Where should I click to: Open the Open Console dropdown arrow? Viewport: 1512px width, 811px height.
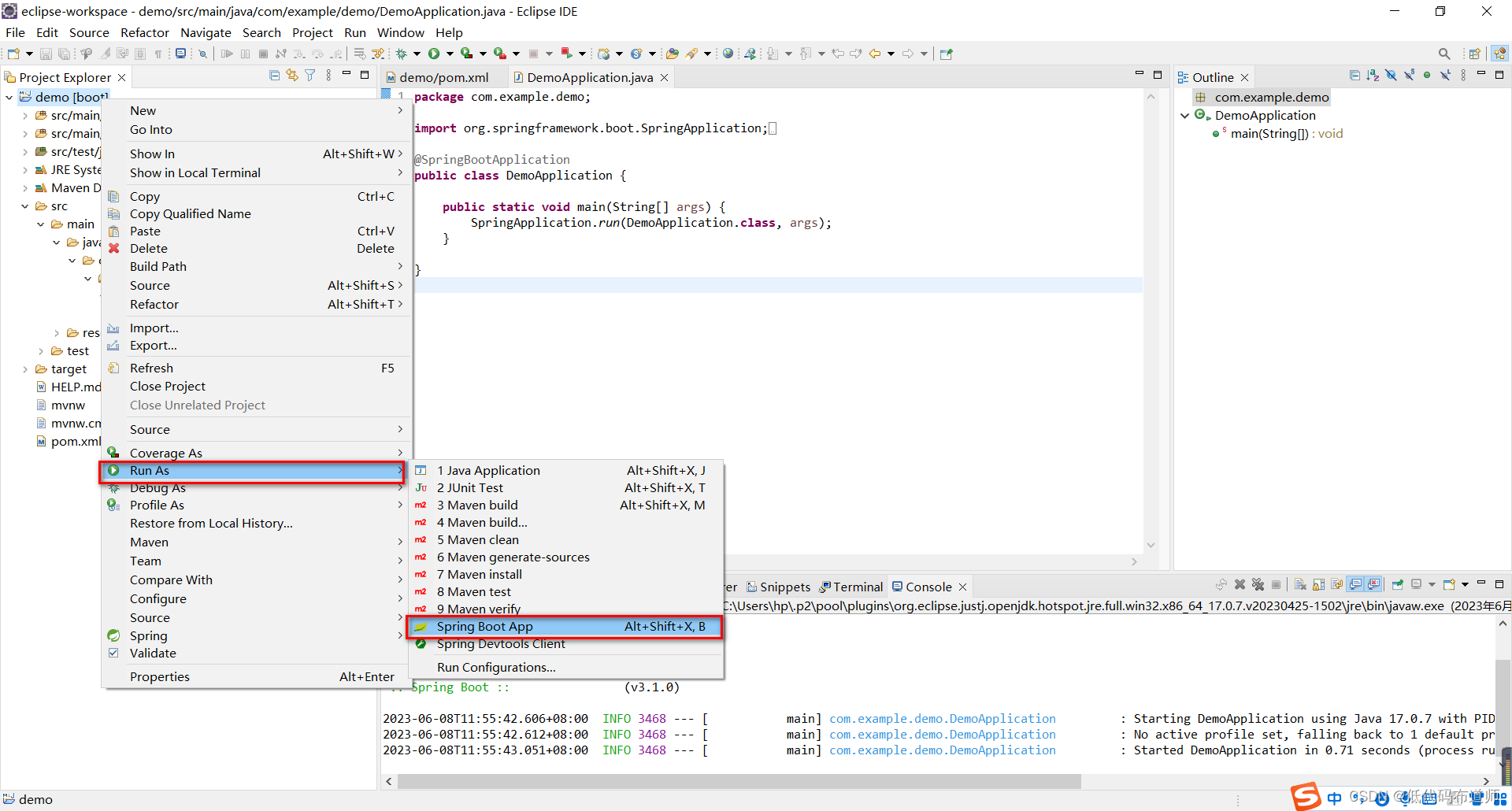pyautogui.click(x=1465, y=584)
